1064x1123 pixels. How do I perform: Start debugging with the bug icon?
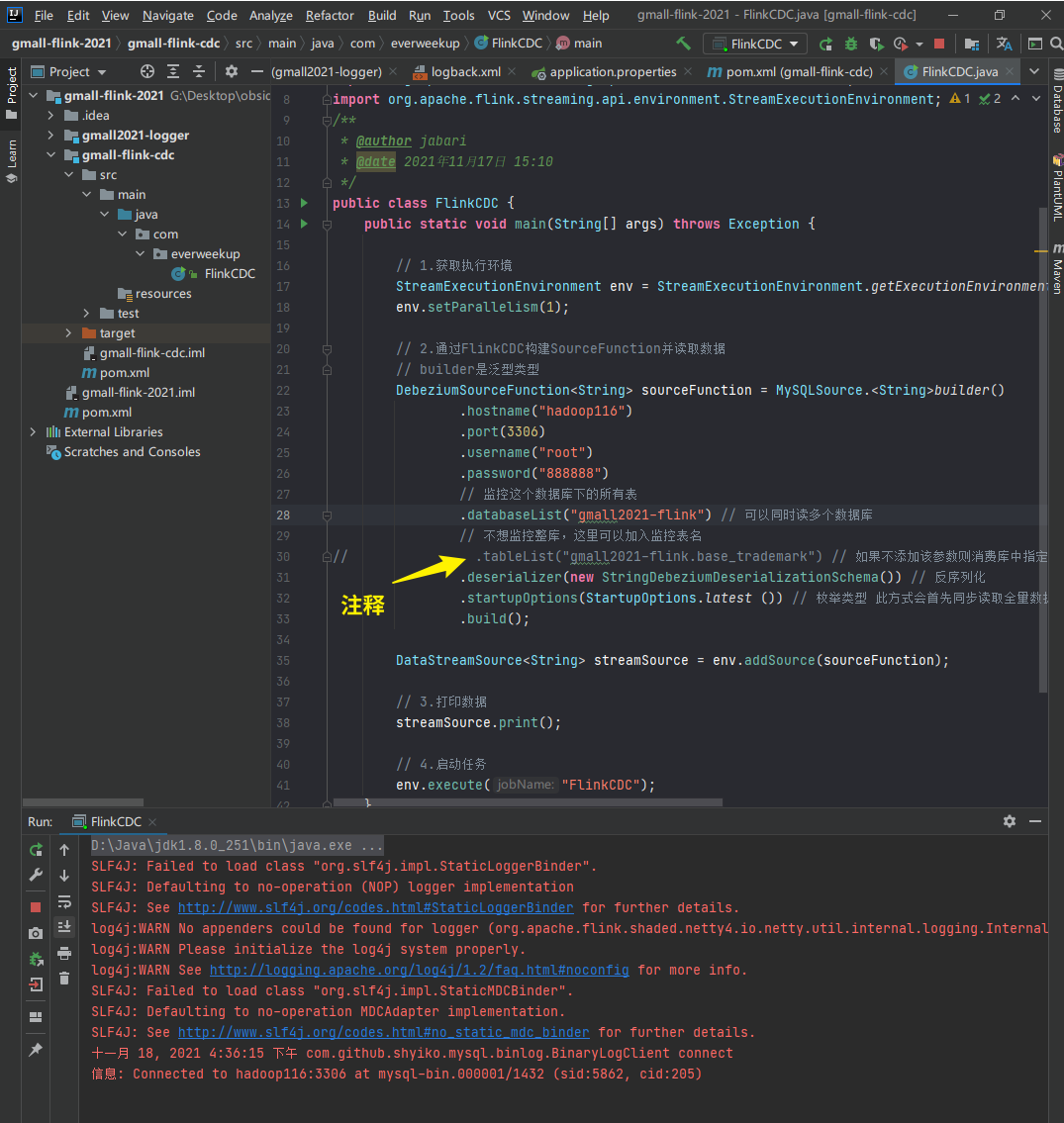pyautogui.click(x=850, y=45)
